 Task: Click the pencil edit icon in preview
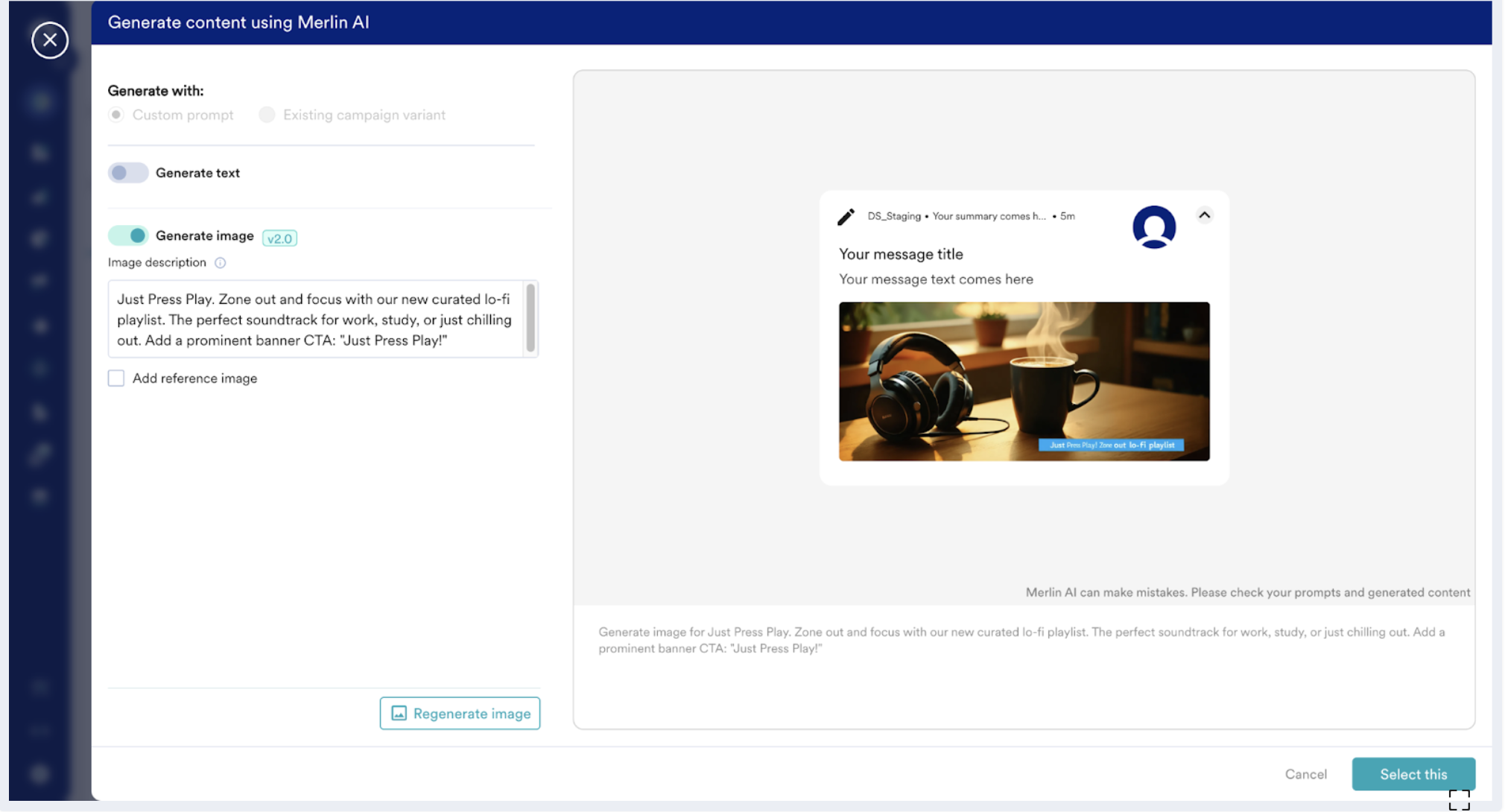click(x=846, y=217)
